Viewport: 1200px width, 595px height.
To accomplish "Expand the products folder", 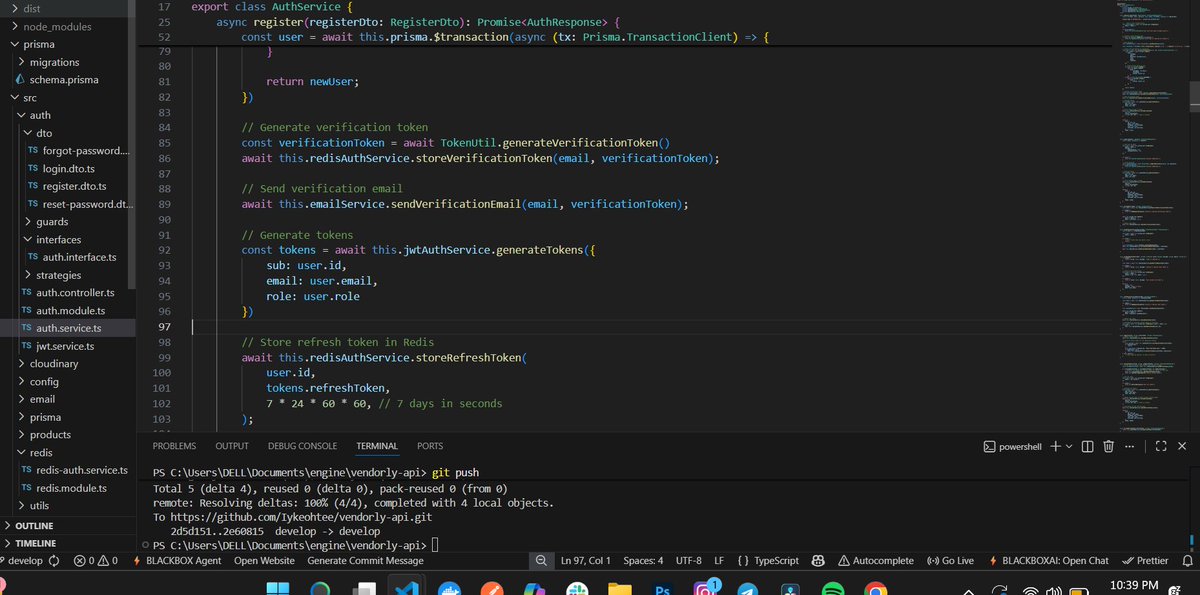I will coord(68,435).
